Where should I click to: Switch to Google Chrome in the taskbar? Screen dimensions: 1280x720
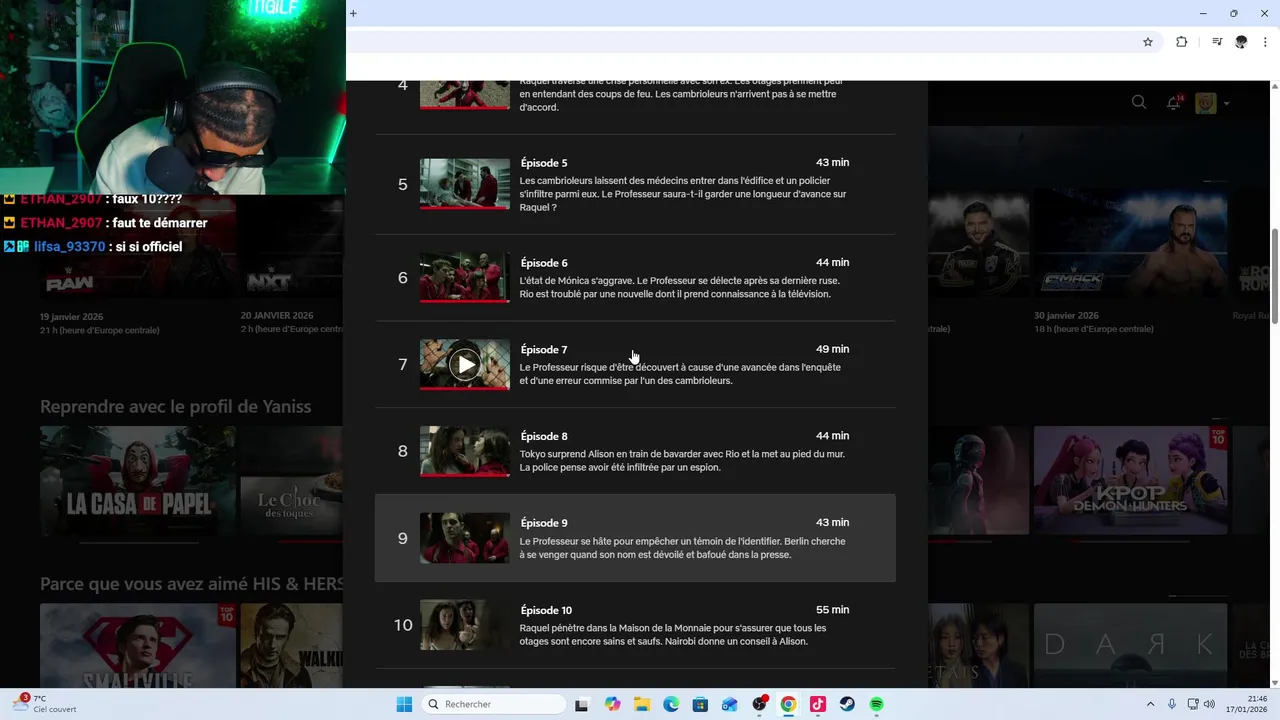click(x=788, y=704)
